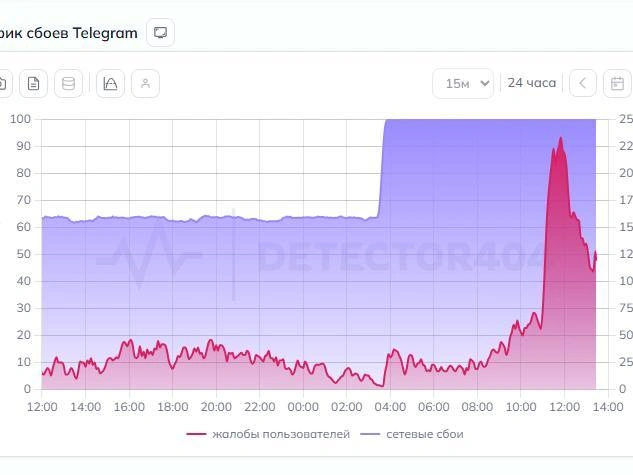Viewport: 633px width, 475px height.
Task: Click the Telegram outage chart title
Action: coord(69,33)
